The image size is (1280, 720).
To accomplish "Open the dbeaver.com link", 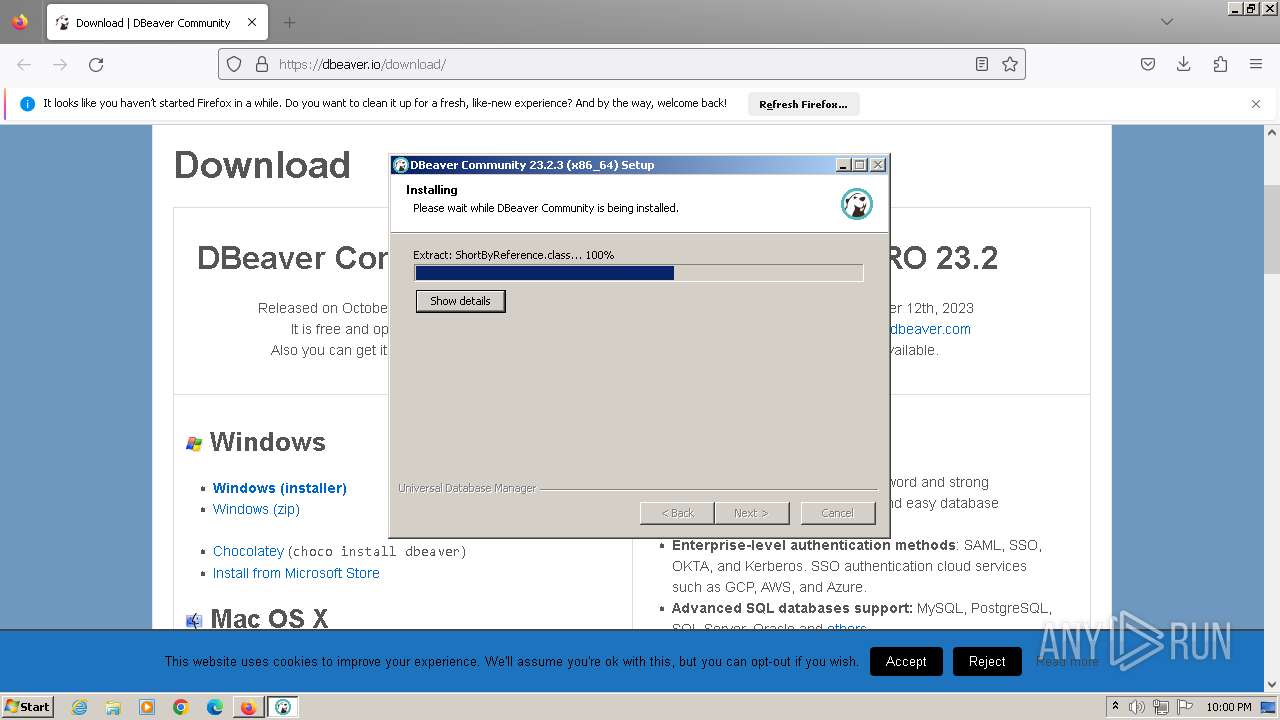I will [930, 329].
